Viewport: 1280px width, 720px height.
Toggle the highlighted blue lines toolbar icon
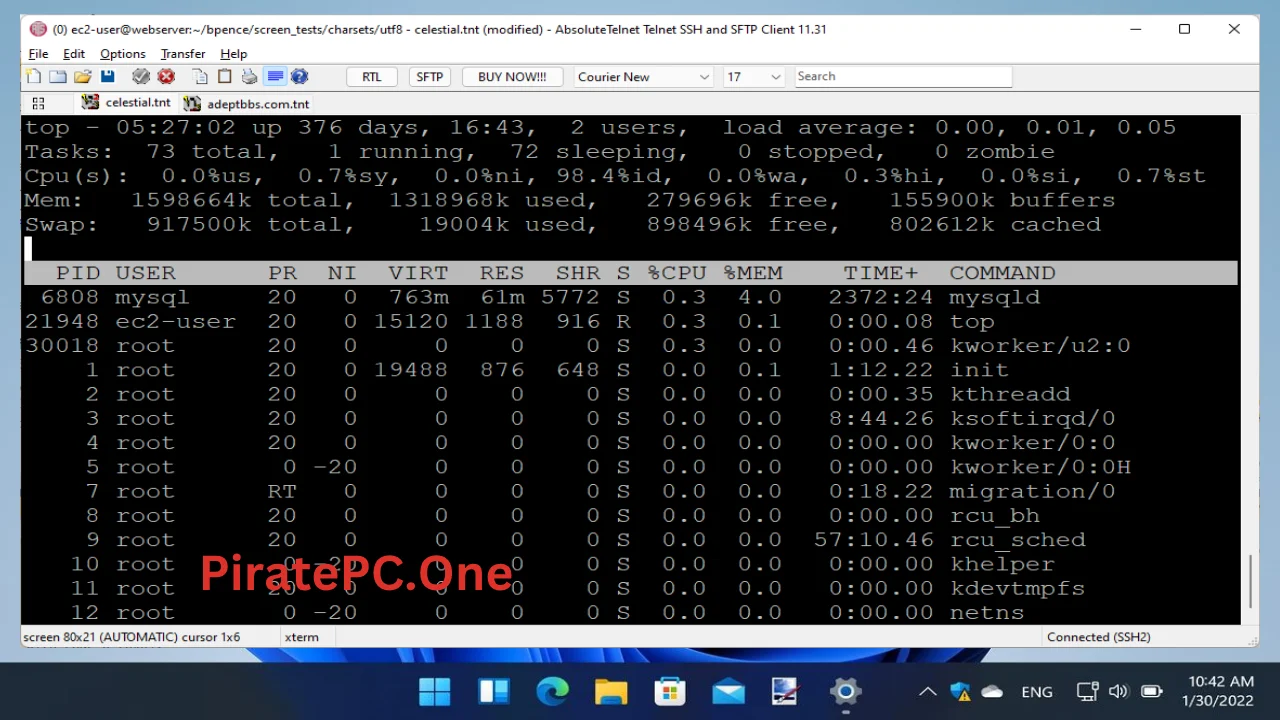(x=275, y=77)
